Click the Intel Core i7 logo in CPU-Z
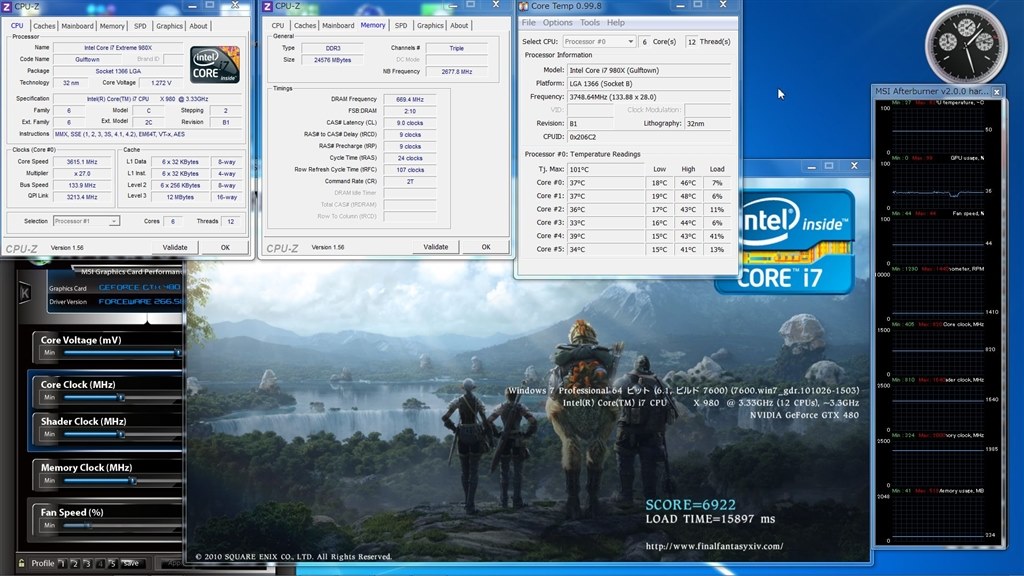 (215, 63)
